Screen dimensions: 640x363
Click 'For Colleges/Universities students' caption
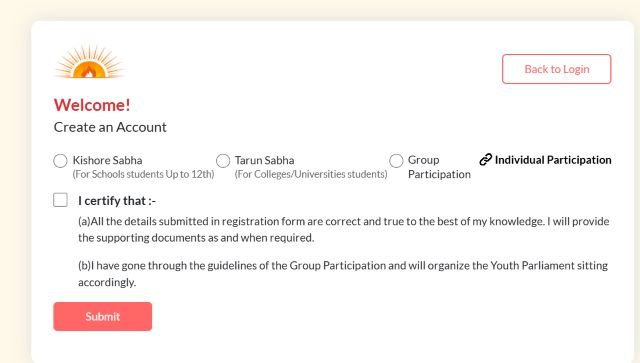click(311, 174)
